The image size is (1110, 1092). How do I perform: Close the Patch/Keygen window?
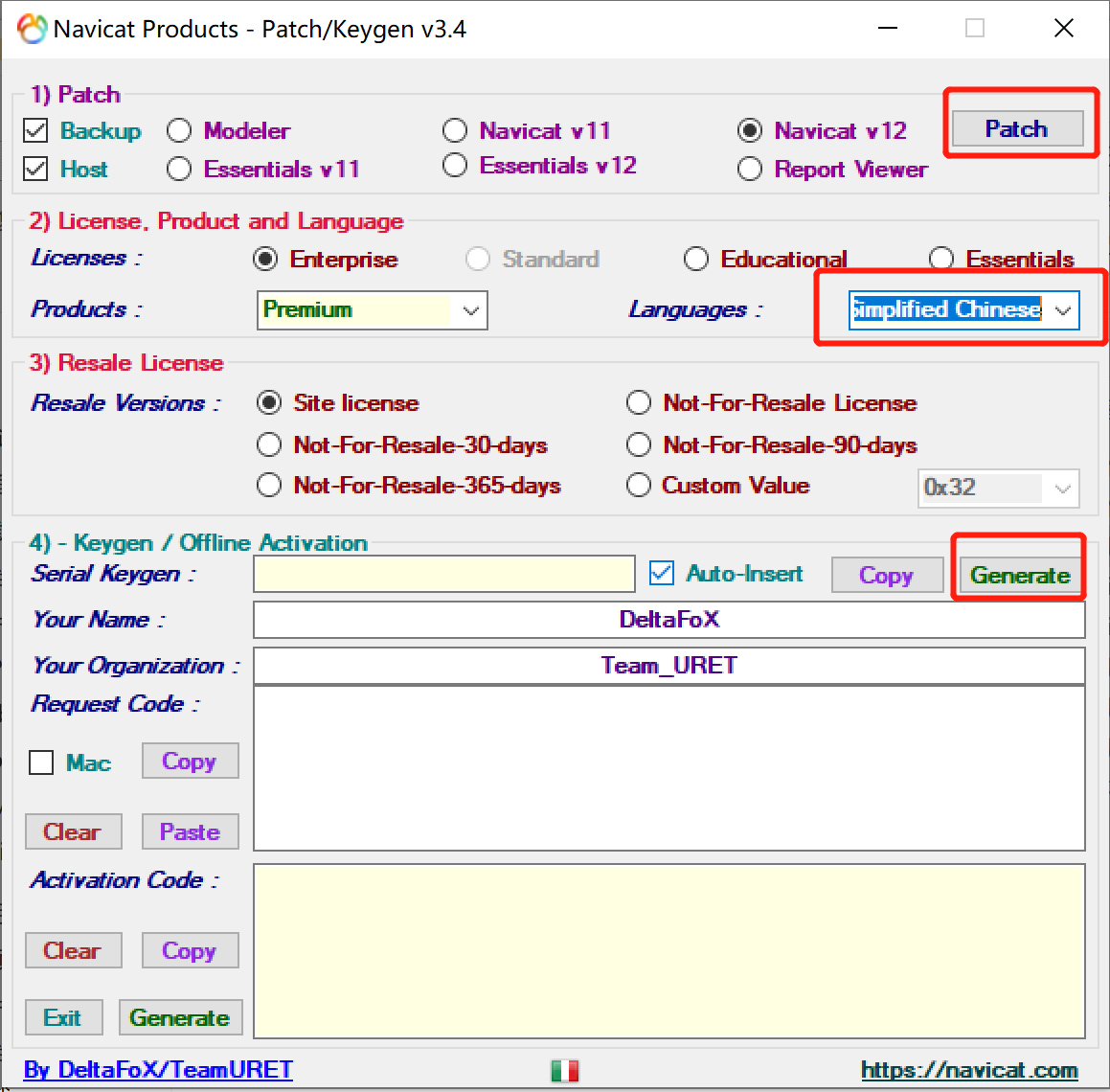(x=1064, y=29)
